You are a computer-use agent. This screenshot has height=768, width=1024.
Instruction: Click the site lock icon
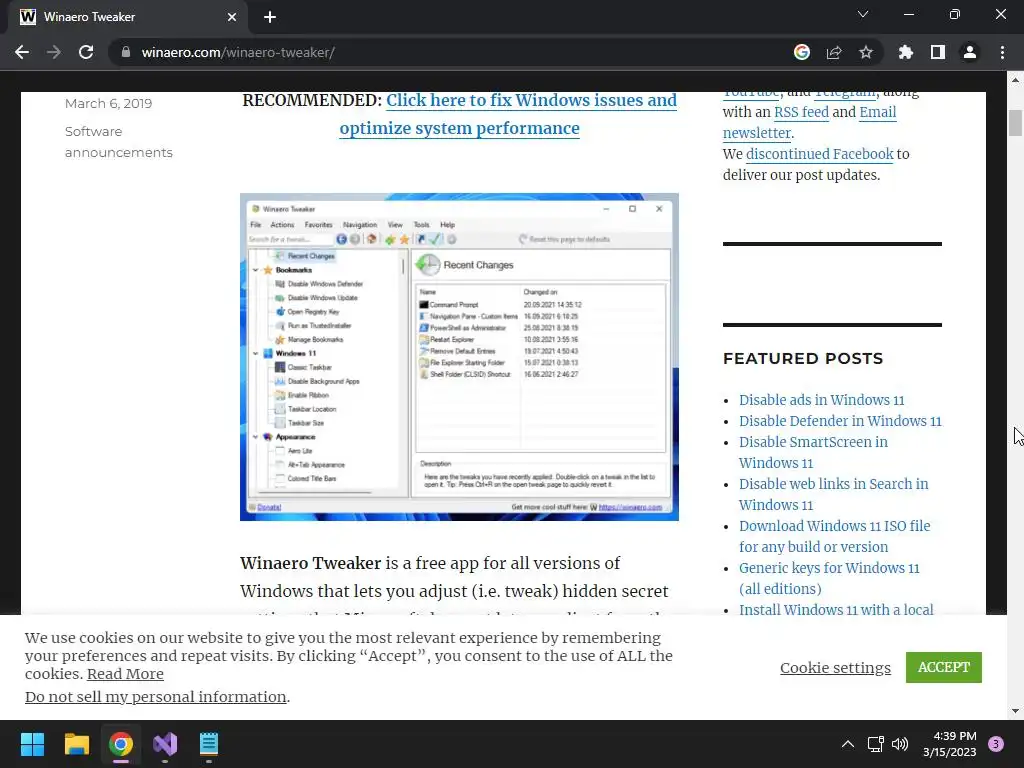pos(126,52)
